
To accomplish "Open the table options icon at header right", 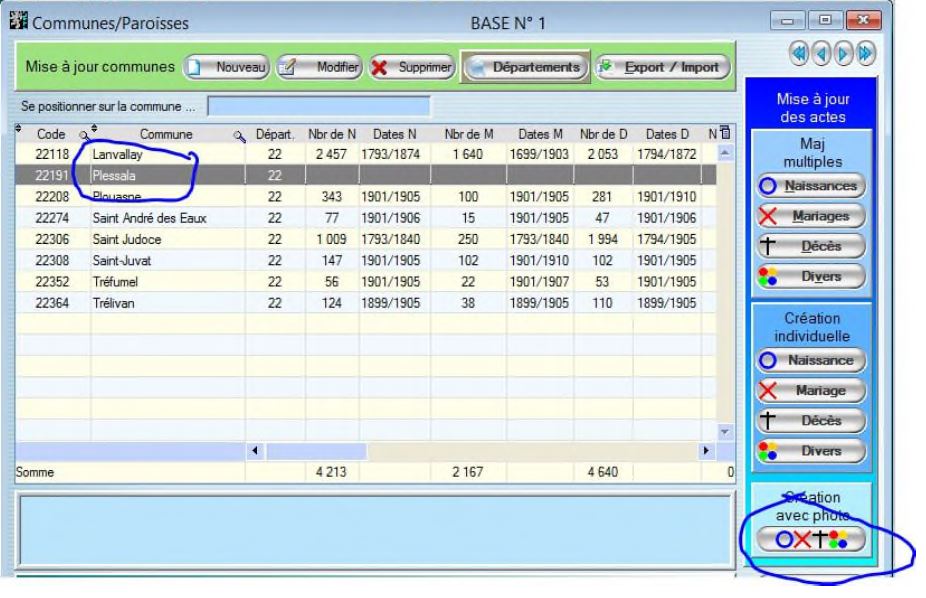I will click(x=725, y=133).
